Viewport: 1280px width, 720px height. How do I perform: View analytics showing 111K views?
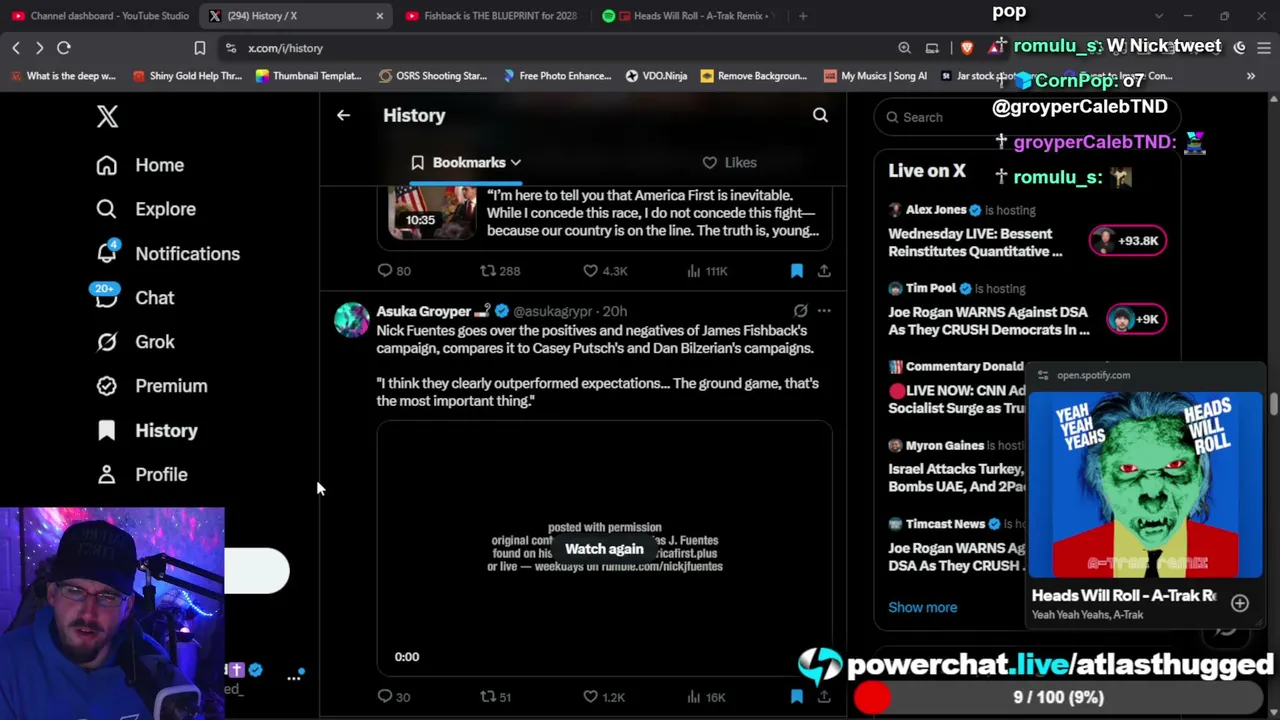pyautogui.click(x=706, y=270)
